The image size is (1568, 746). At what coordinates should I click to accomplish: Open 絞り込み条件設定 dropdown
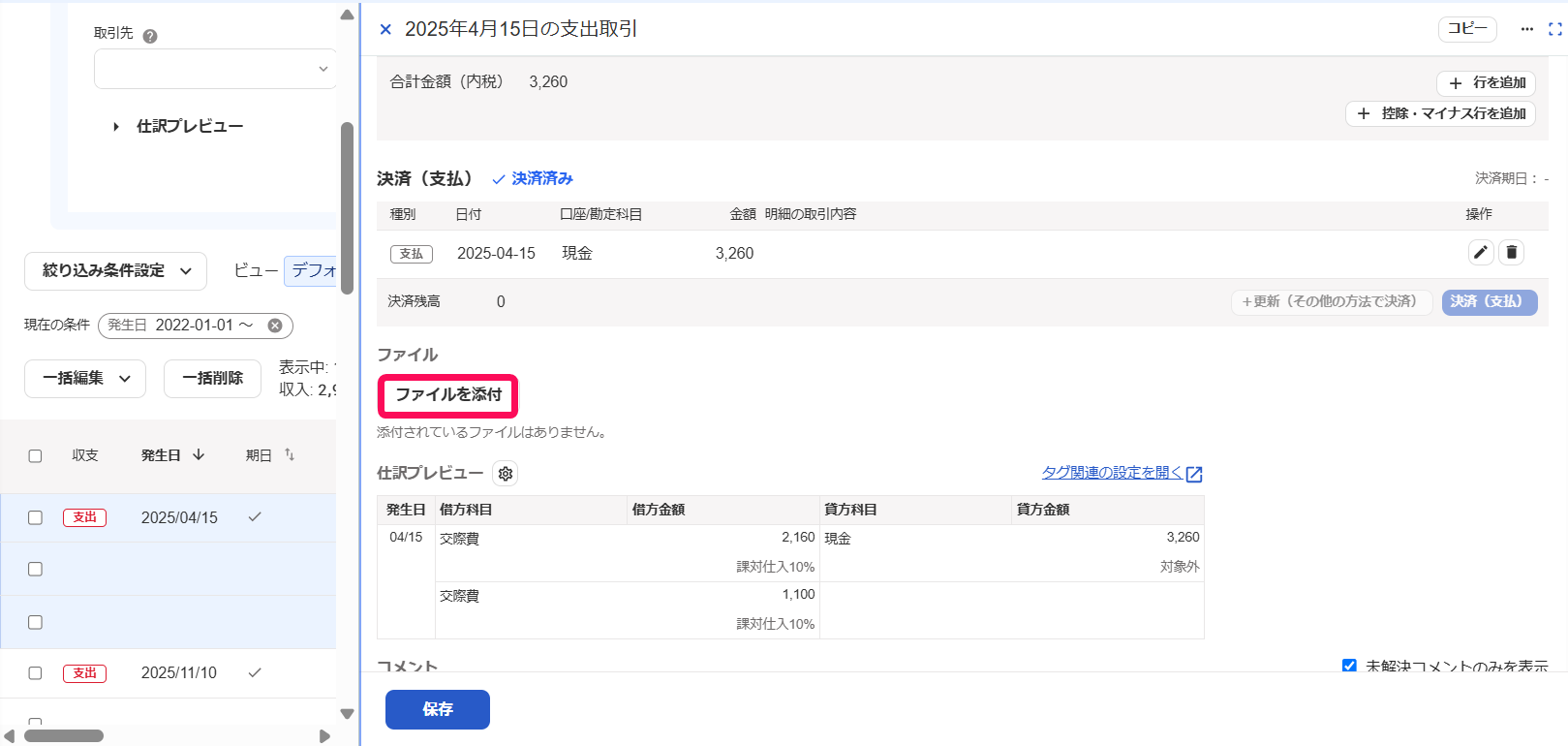point(115,271)
